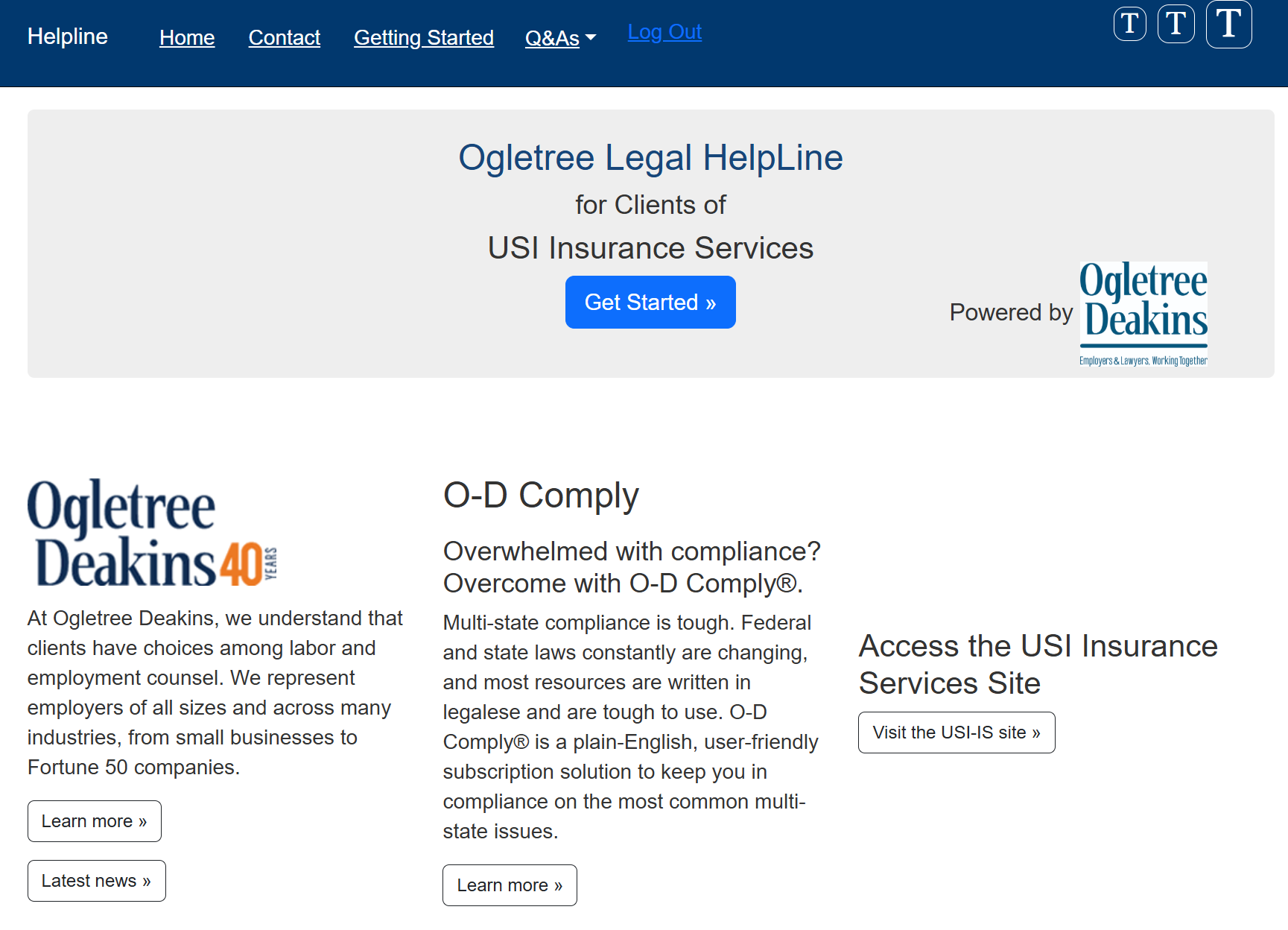Viewport: 1288px width, 930px height.
Task: Click Access the USI Insurance Services Site heading
Action: (1038, 664)
